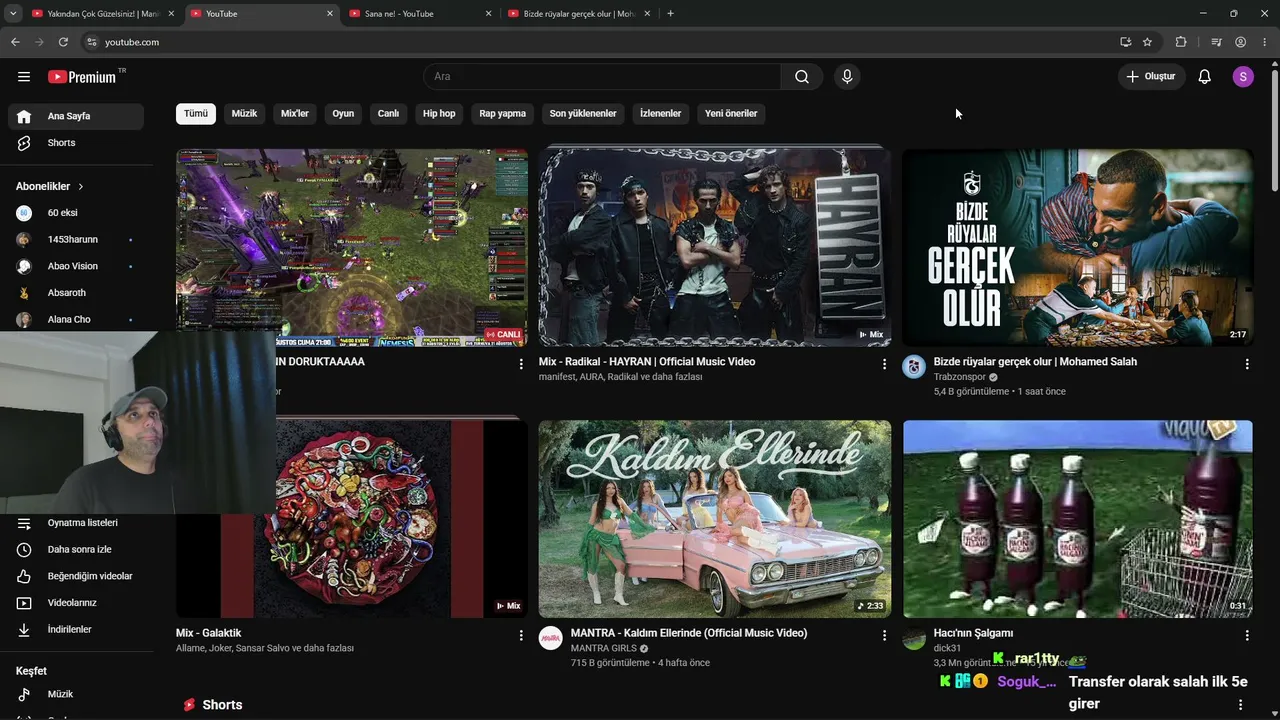Bookmark this page with star icon

coord(1147,42)
